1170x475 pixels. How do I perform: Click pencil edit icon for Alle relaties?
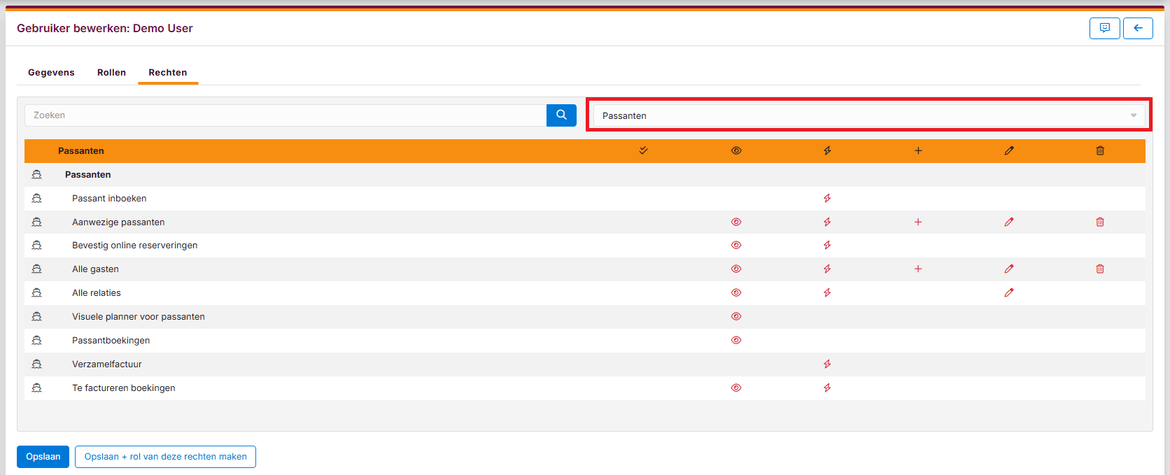(1009, 293)
